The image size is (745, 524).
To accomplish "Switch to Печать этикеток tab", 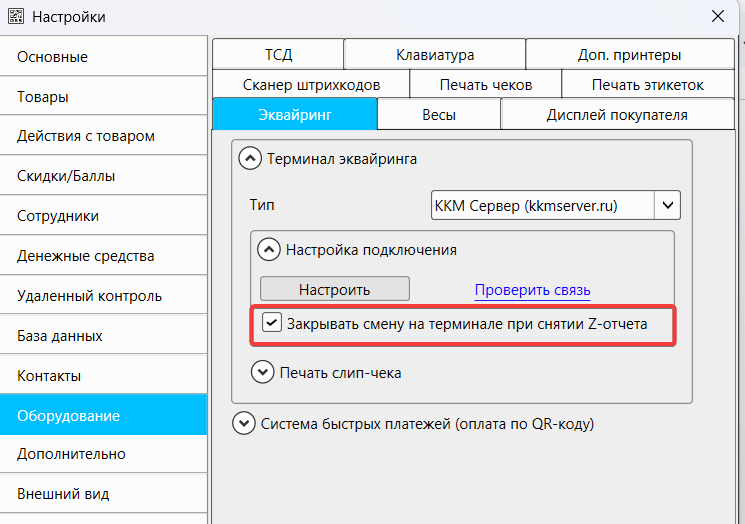I will [x=648, y=85].
